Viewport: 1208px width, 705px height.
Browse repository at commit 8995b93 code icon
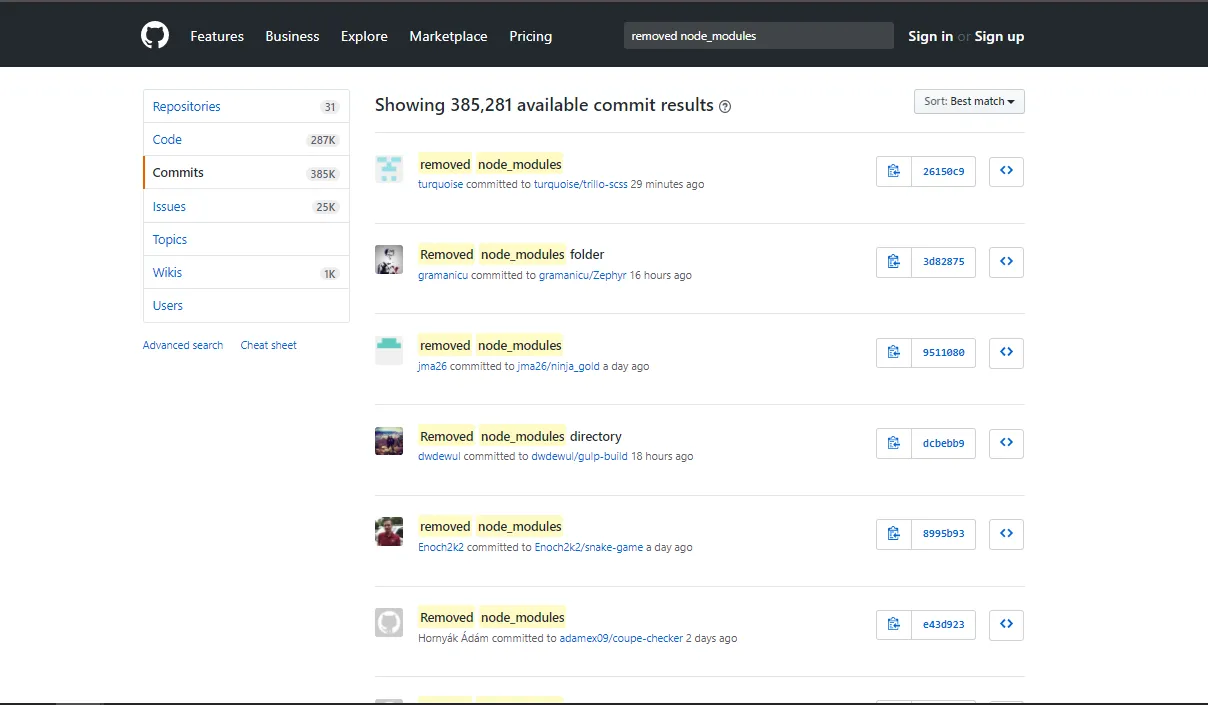[1006, 534]
